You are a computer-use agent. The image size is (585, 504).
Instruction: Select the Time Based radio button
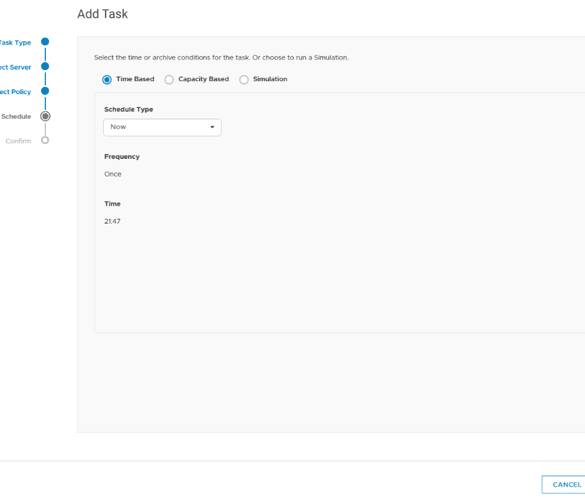pyautogui.click(x=107, y=79)
